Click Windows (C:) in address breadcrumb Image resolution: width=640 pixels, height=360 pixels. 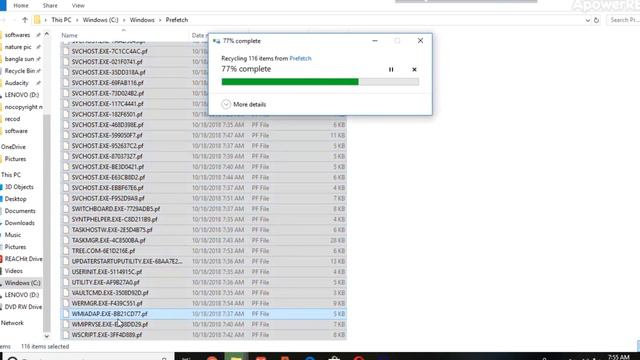coord(100,20)
